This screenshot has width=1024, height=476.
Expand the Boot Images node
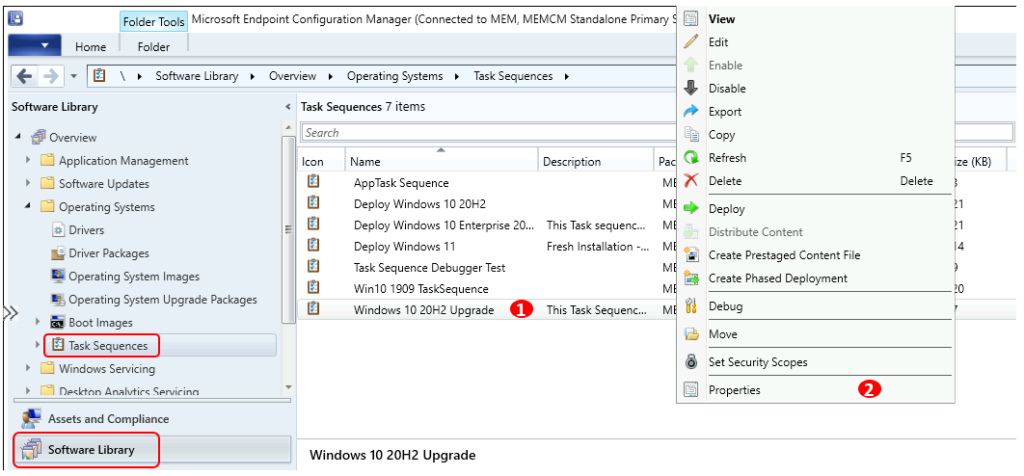point(38,323)
